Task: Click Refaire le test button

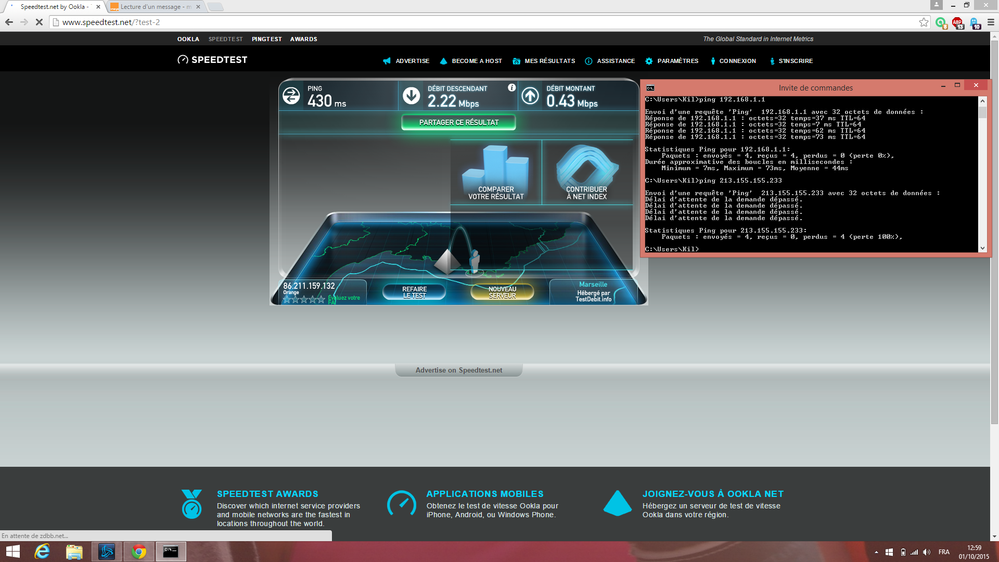Action: (x=414, y=292)
